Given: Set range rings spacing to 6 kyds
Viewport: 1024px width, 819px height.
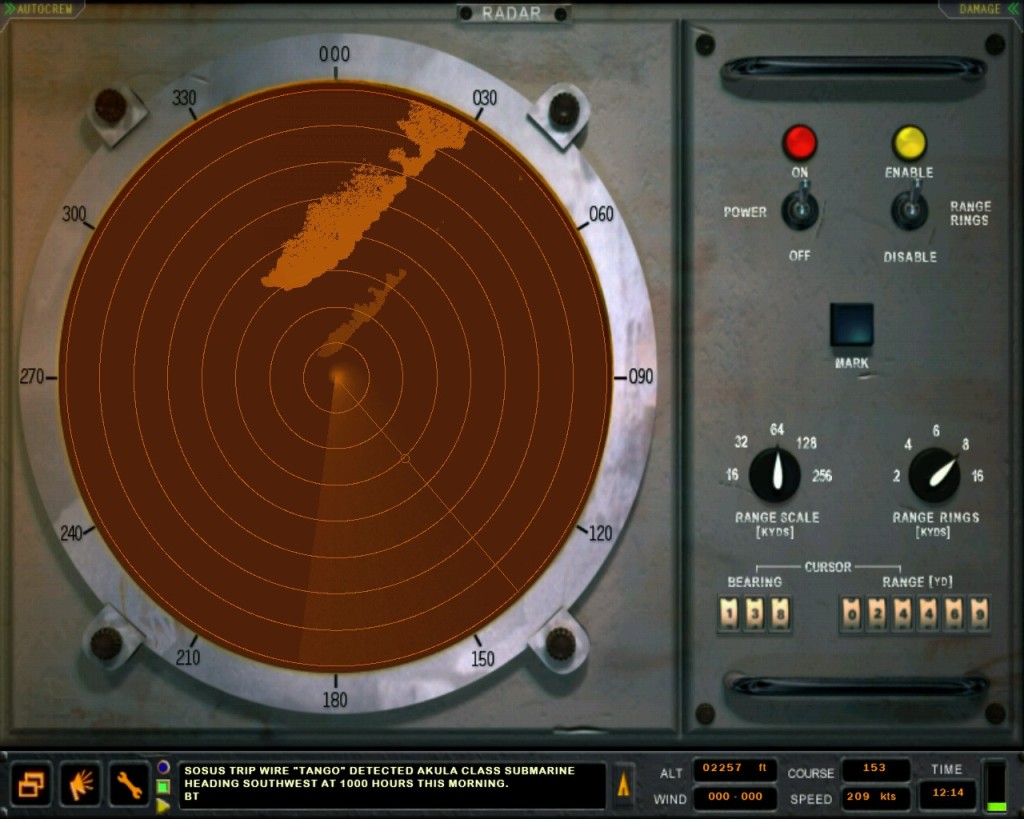Looking at the screenshot, I should pos(936,430).
